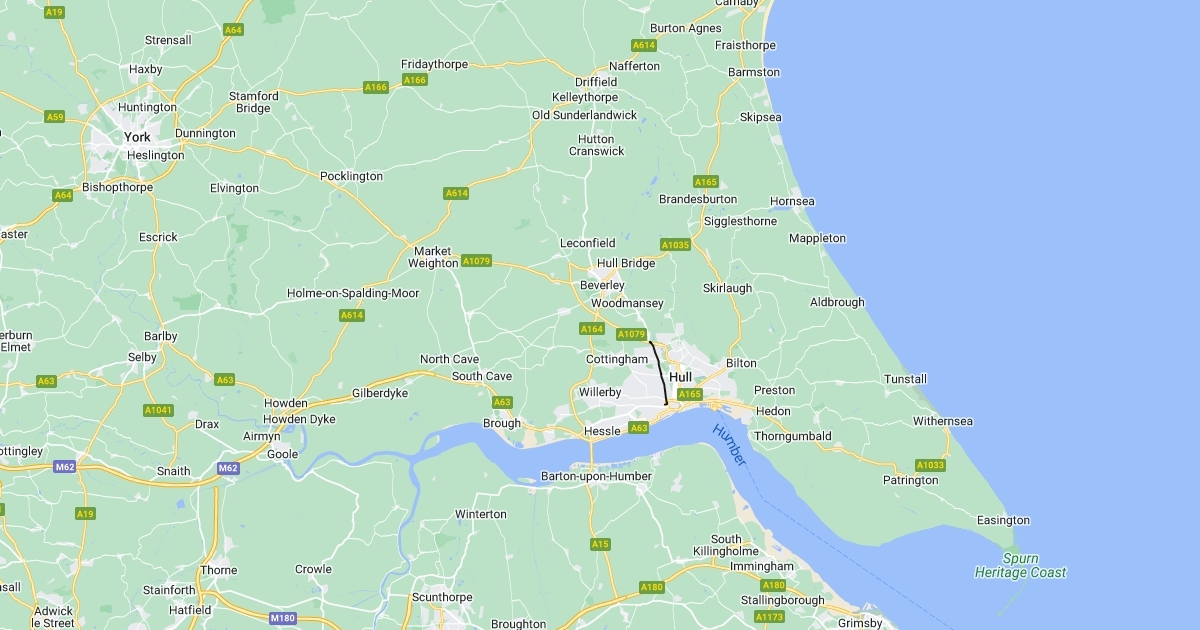1200x630 pixels.
Task: Select the Driffield town label
Action: (596, 82)
